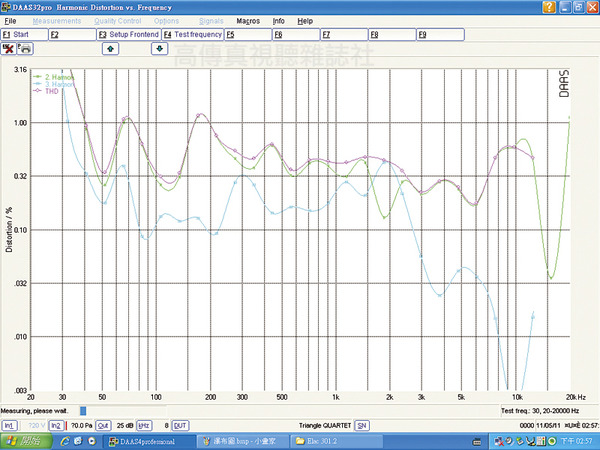The image size is (600, 450).
Task: Click the In1 input button
Action: pyautogui.click(x=9, y=426)
